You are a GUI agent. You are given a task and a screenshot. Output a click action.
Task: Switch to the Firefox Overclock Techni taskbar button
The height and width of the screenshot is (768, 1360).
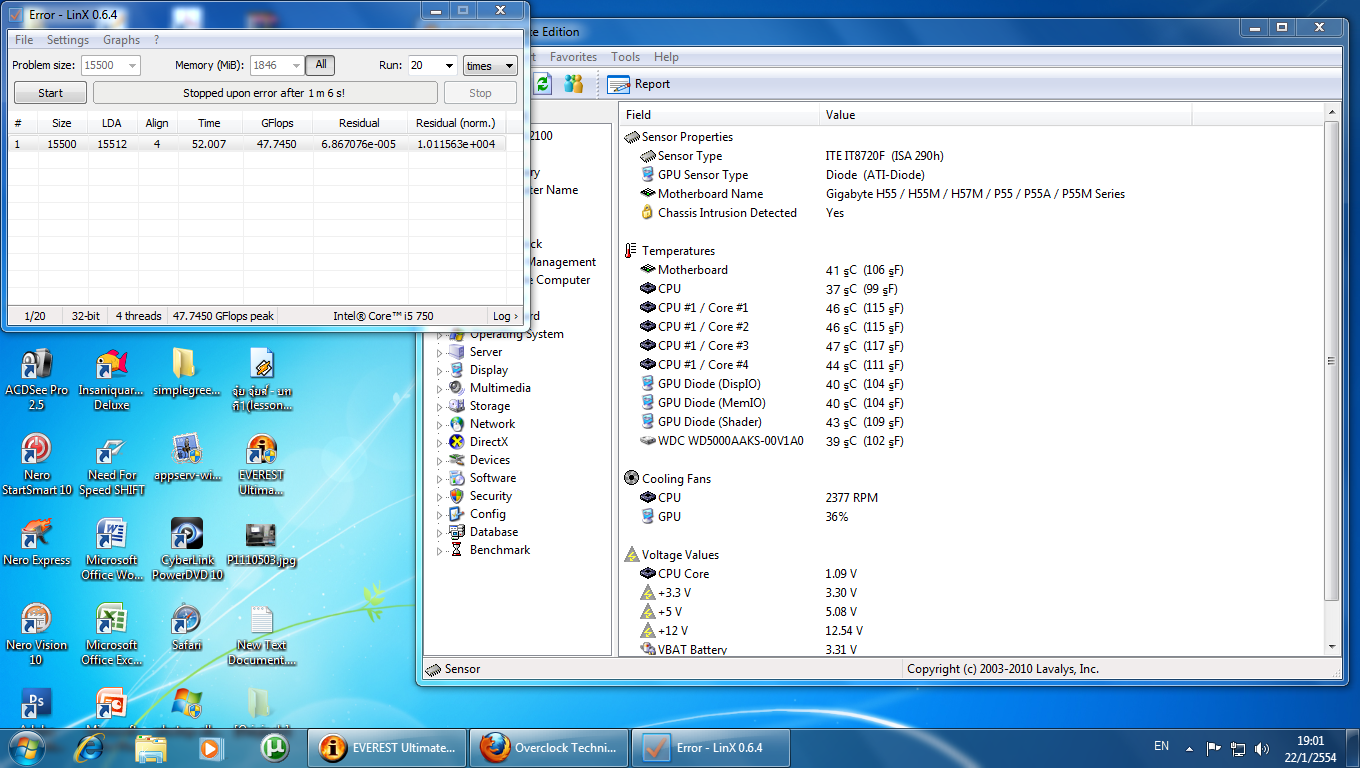tap(550, 747)
